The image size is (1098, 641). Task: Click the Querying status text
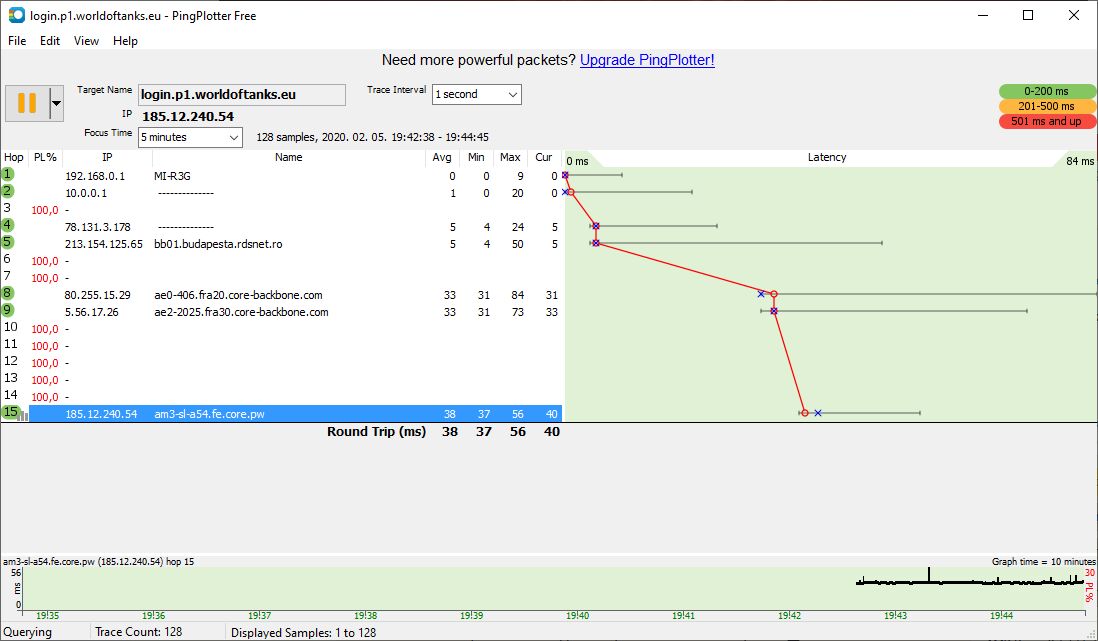(27, 631)
